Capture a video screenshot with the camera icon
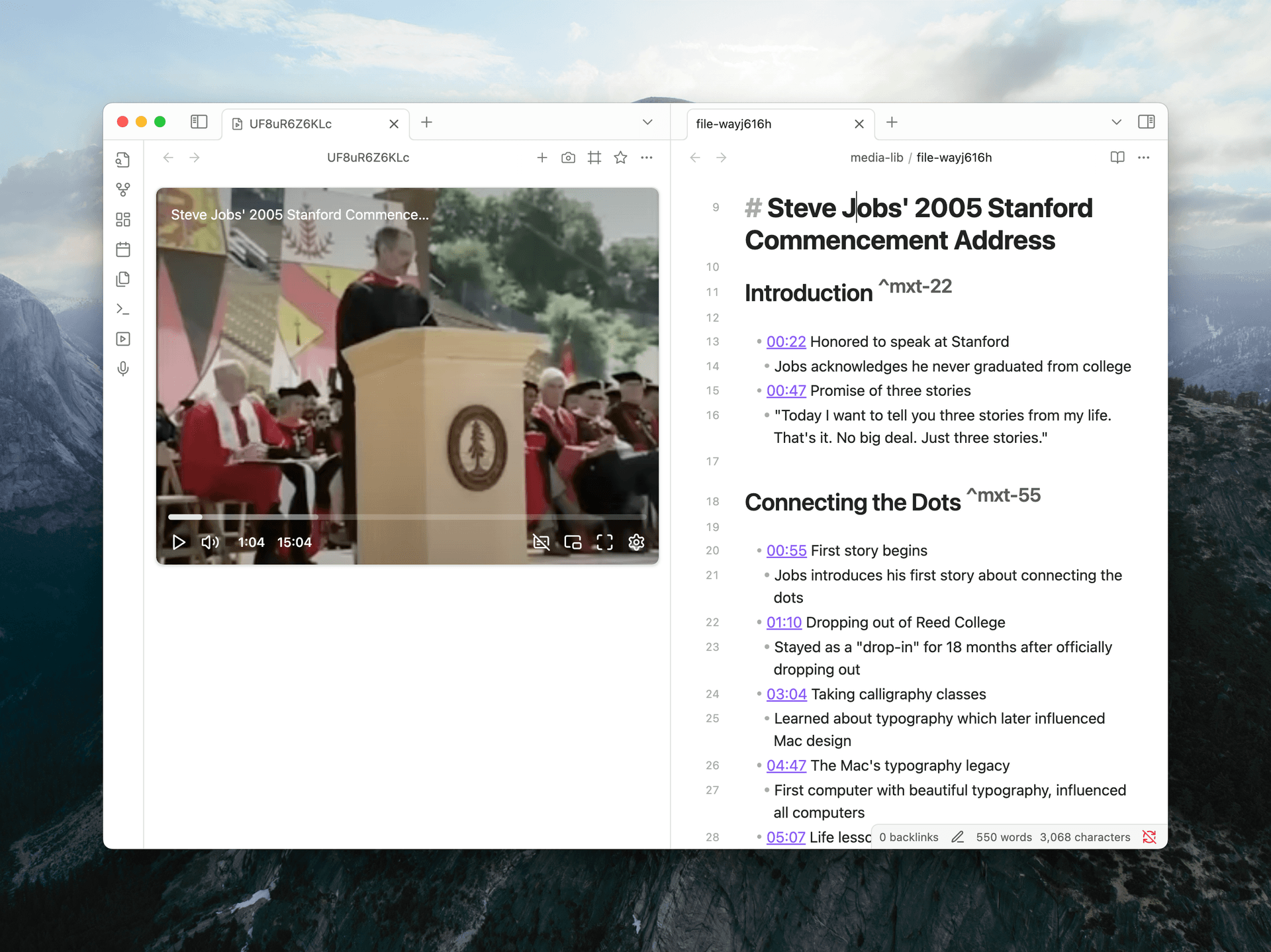Screen dimensions: 1271x952 [568, 158]
